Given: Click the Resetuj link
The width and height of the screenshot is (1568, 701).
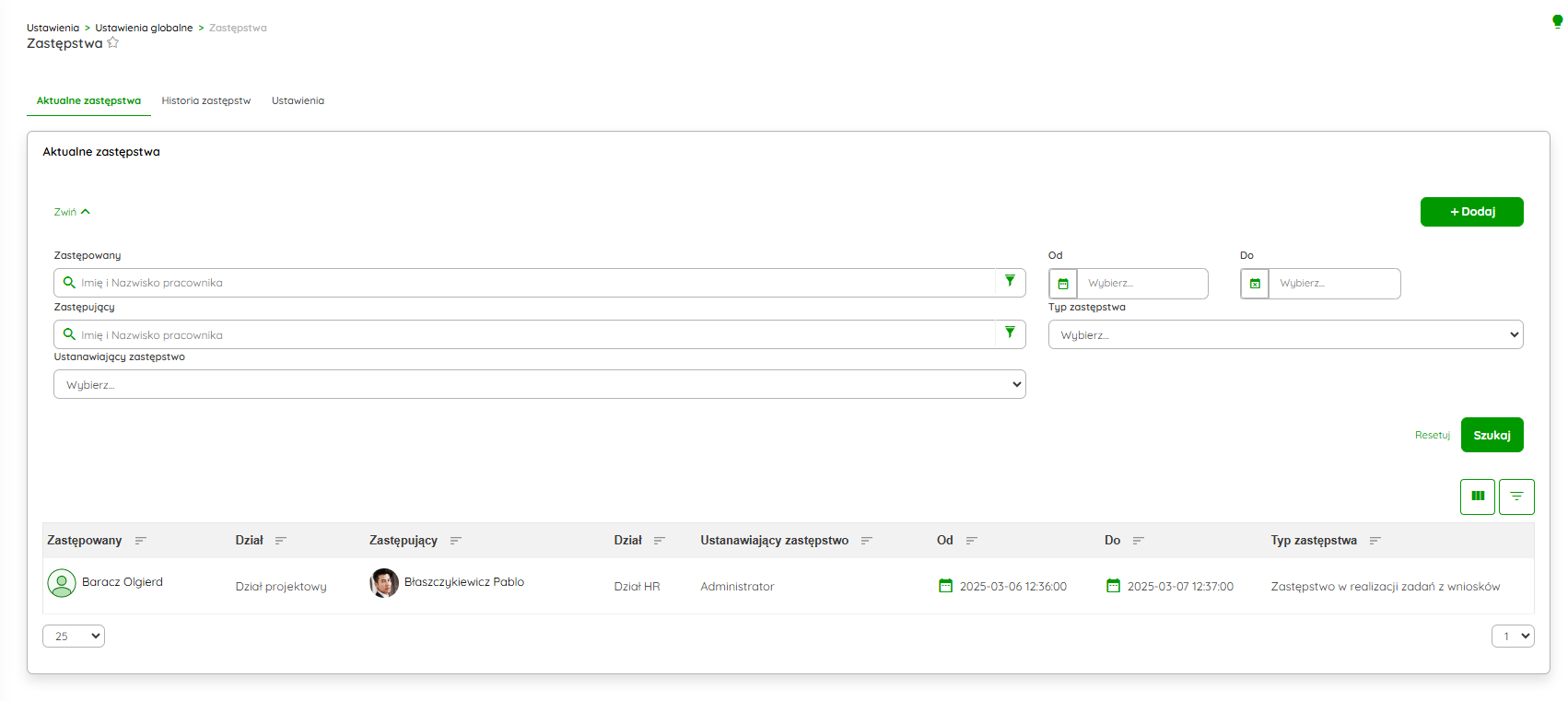Looking at the screenshot, I should coord(1432,435).
